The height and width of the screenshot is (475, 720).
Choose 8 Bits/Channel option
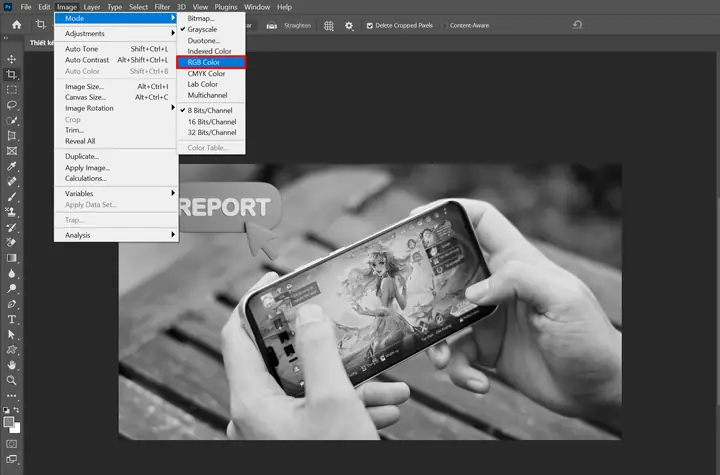click(211, 110)
